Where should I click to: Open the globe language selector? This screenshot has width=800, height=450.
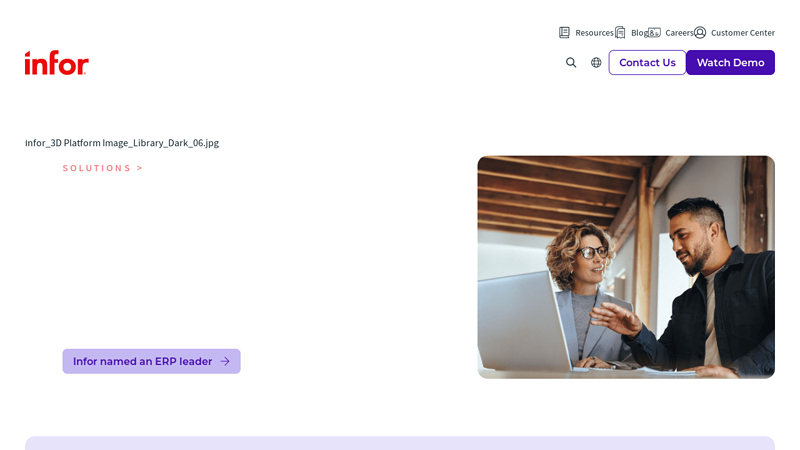click(x=596, y=63)
